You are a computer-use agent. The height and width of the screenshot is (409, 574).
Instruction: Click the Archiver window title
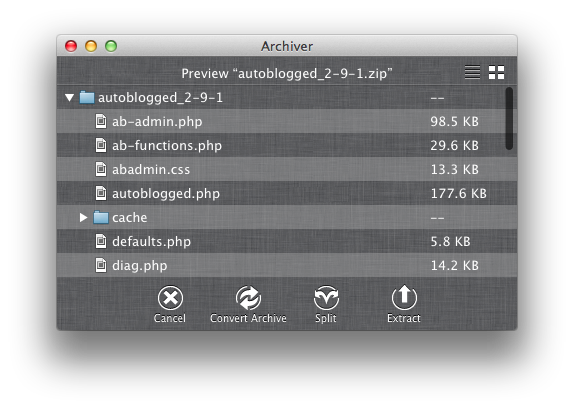(287, 47)
